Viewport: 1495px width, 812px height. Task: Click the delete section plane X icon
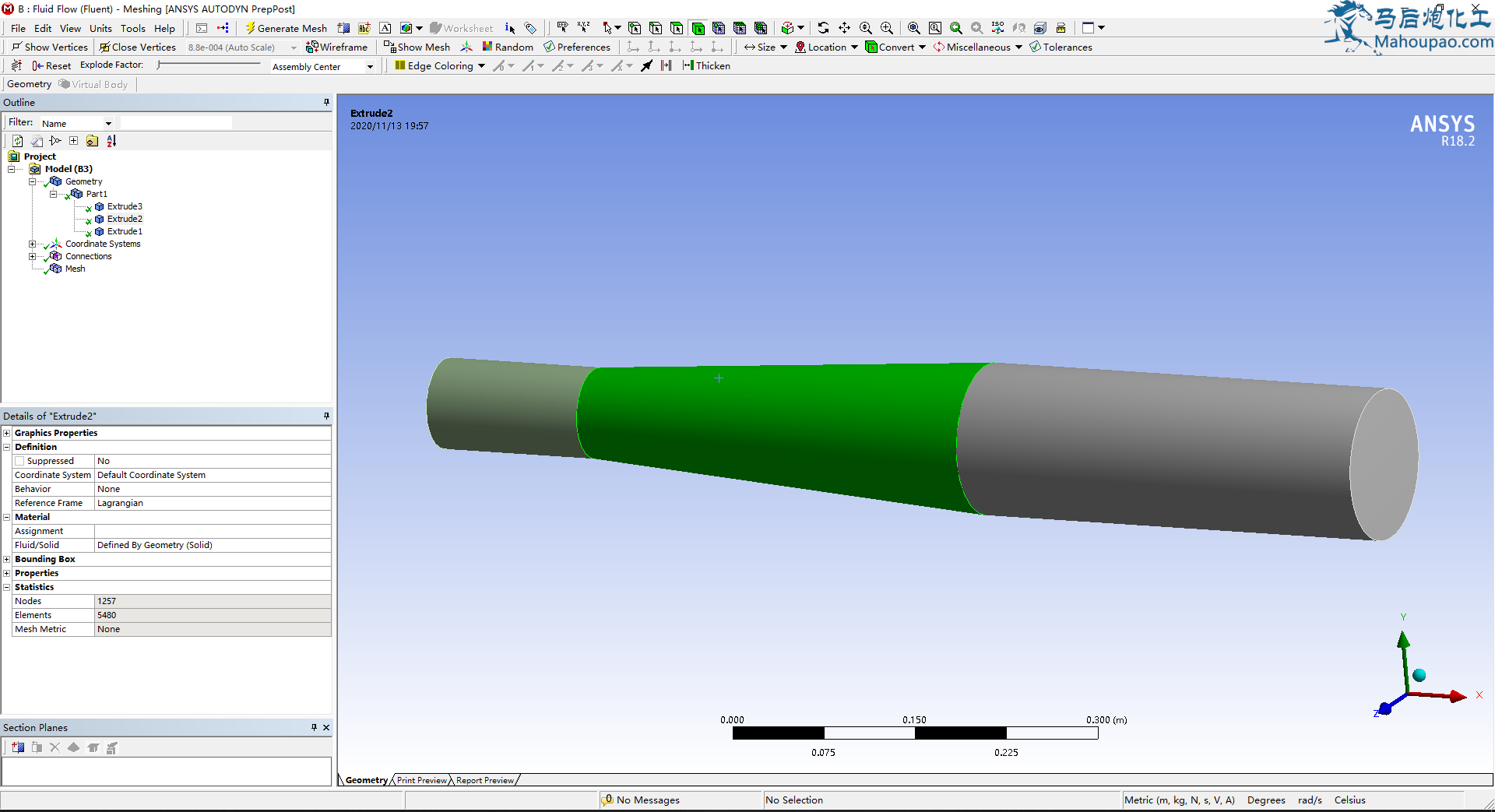pyautogui.click(x=55, y=747)
